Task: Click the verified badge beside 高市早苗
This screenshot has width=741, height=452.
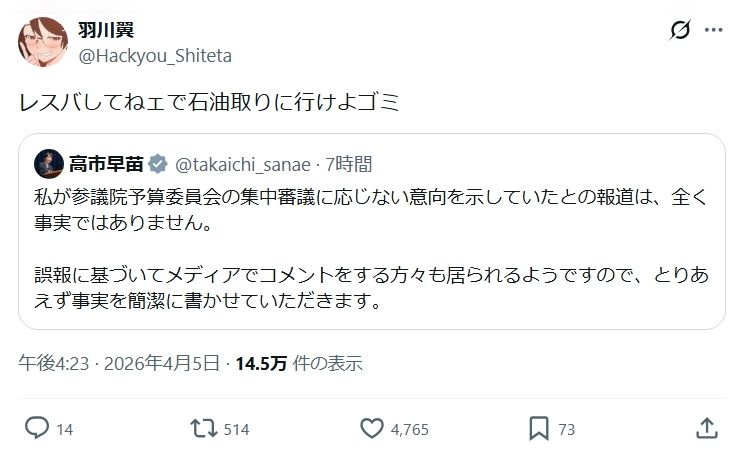Action: coord(159,163)
